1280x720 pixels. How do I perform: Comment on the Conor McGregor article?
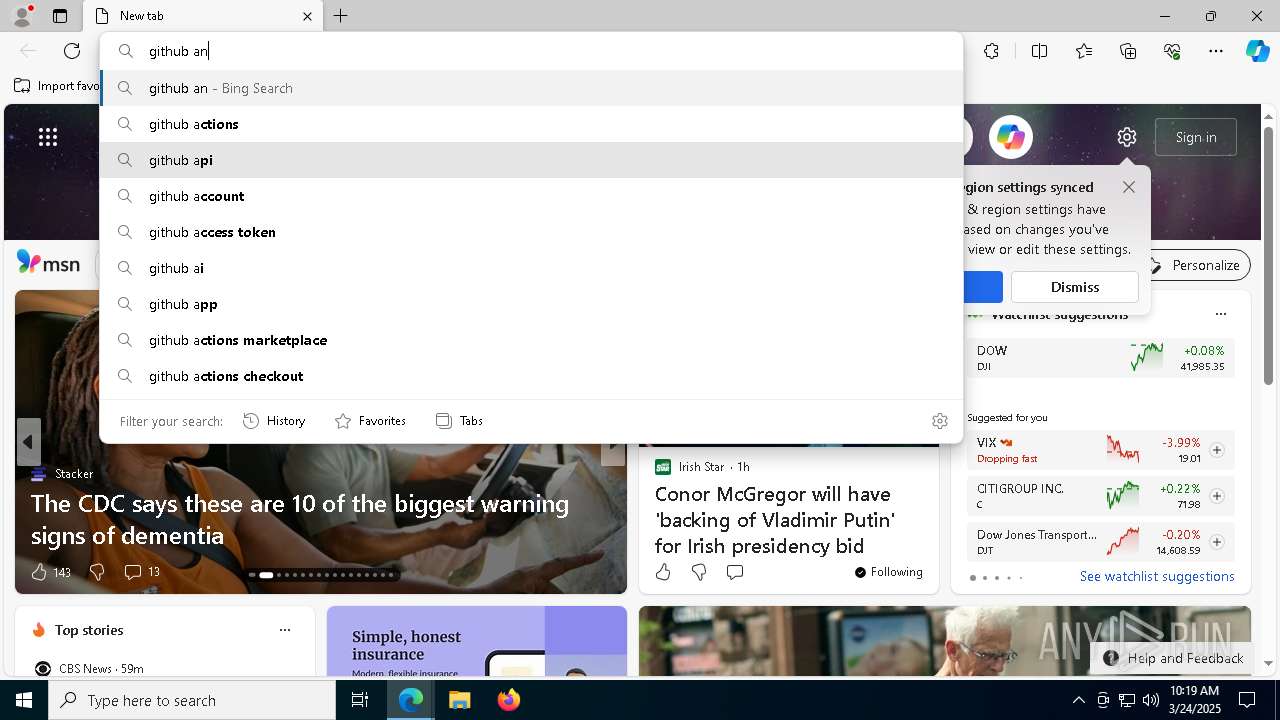point(735,572)
